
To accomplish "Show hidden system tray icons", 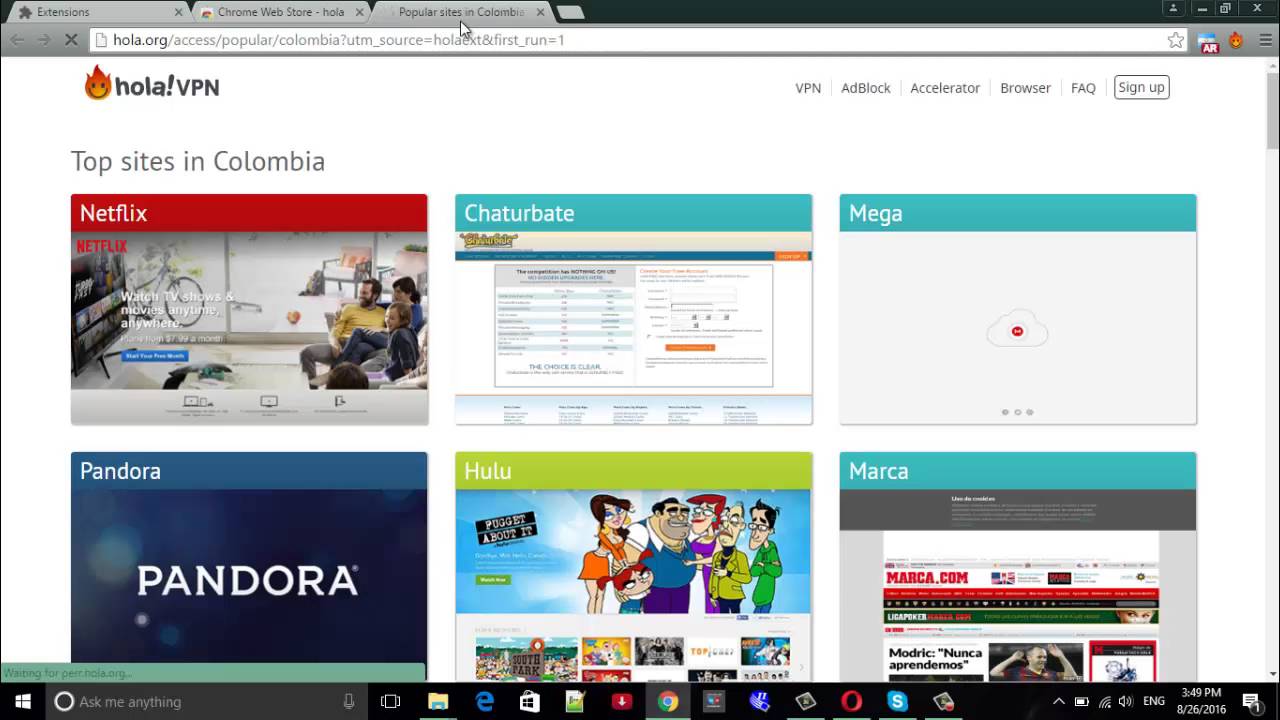I will click(x=1059, y=701).
